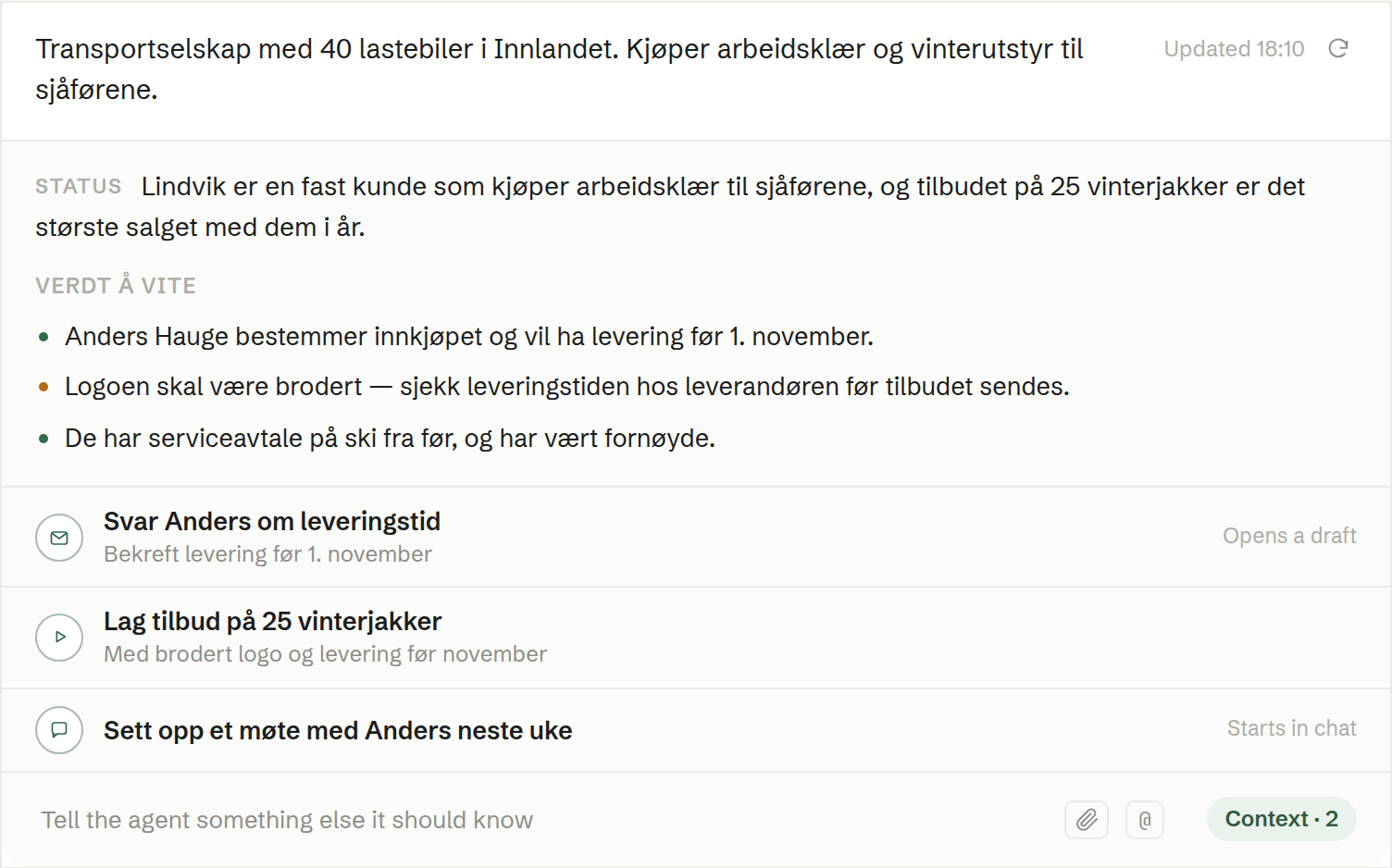The height and width of the screenshot is (868, 1392).
Task: Click the refresh icon beside Updated 18:10
Action: pos(1338,48)
